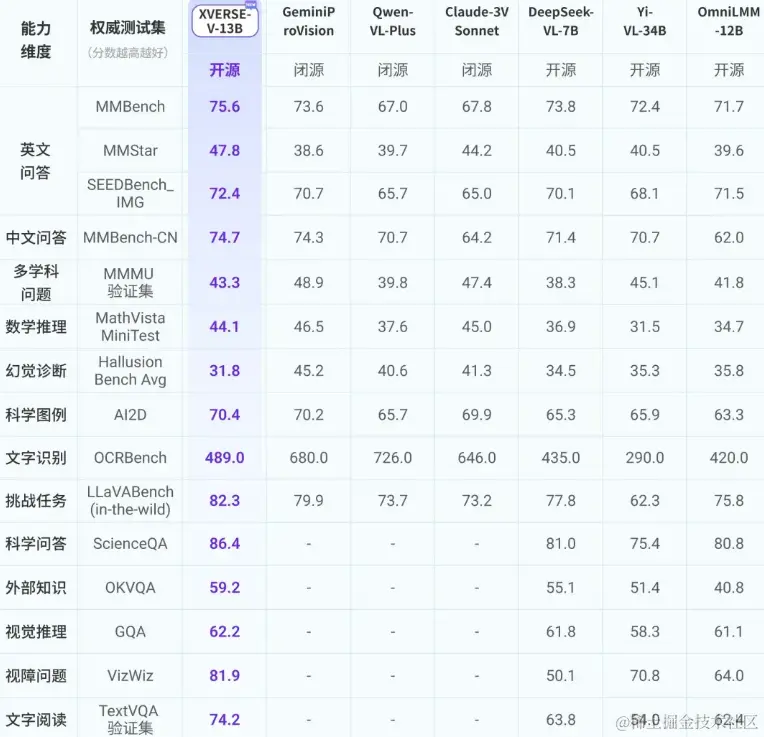Click Claude-3V Sonnet's MMStar score 44.2
The width and height of the screenshot is (764, 737).
click(477, 151)
